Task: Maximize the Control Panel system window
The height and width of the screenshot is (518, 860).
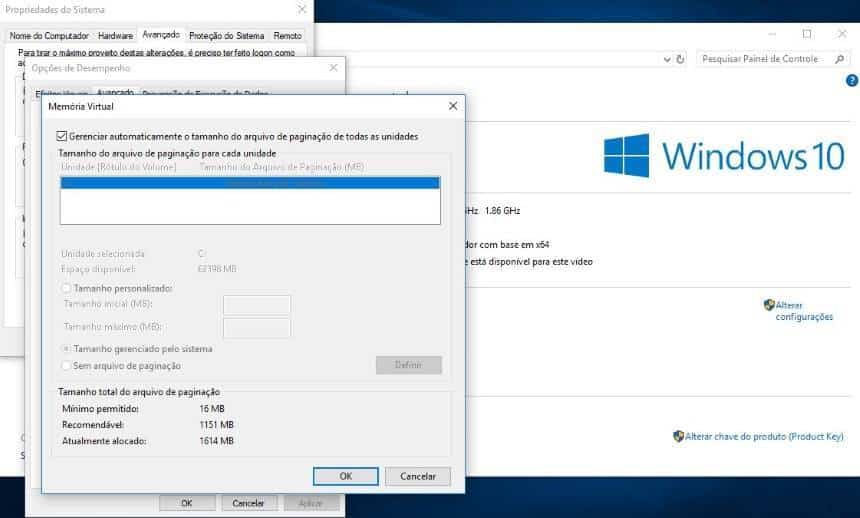Action: point(807,34)
